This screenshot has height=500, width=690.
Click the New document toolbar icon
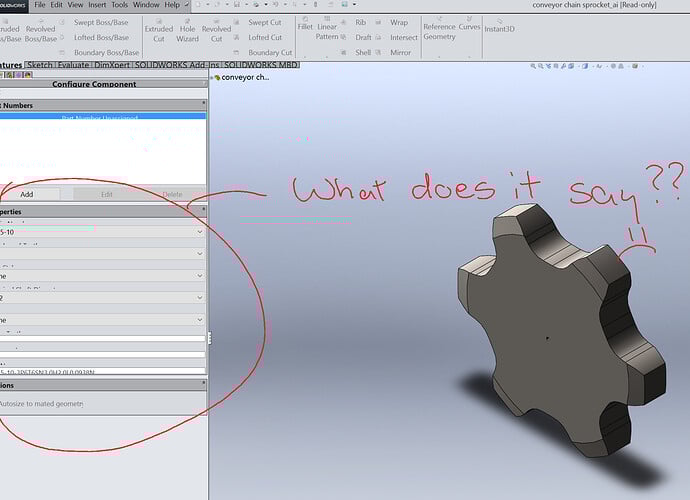pos(198,5)
